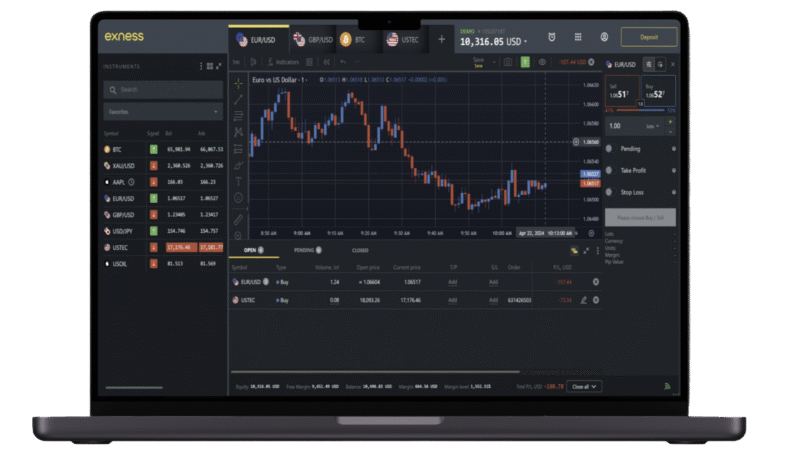The width and height of the screenshot is (800, 450).
Task: Toggle the Pending order option
Action: pyautogui.click(x=609, y=148)
